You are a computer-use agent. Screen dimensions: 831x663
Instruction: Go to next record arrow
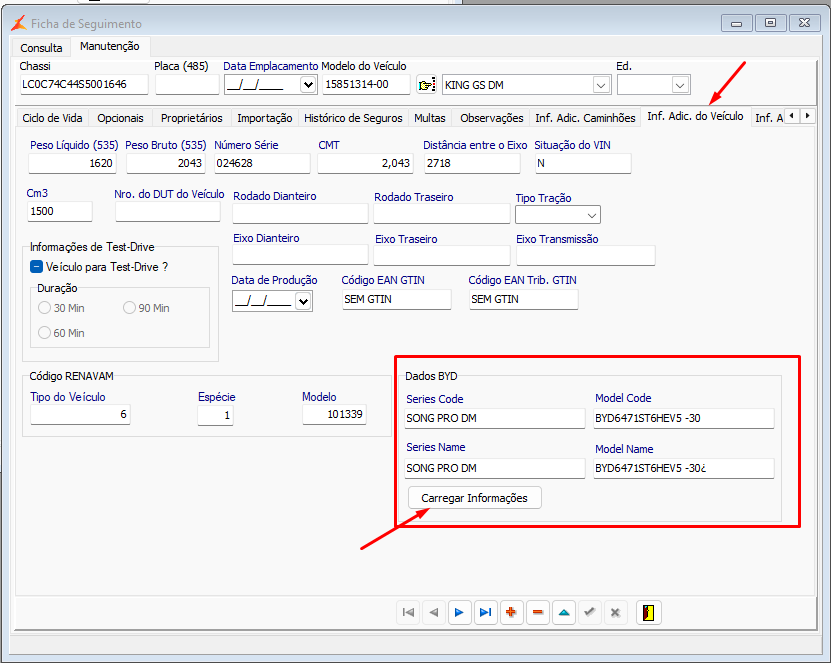tap(459, 612)
